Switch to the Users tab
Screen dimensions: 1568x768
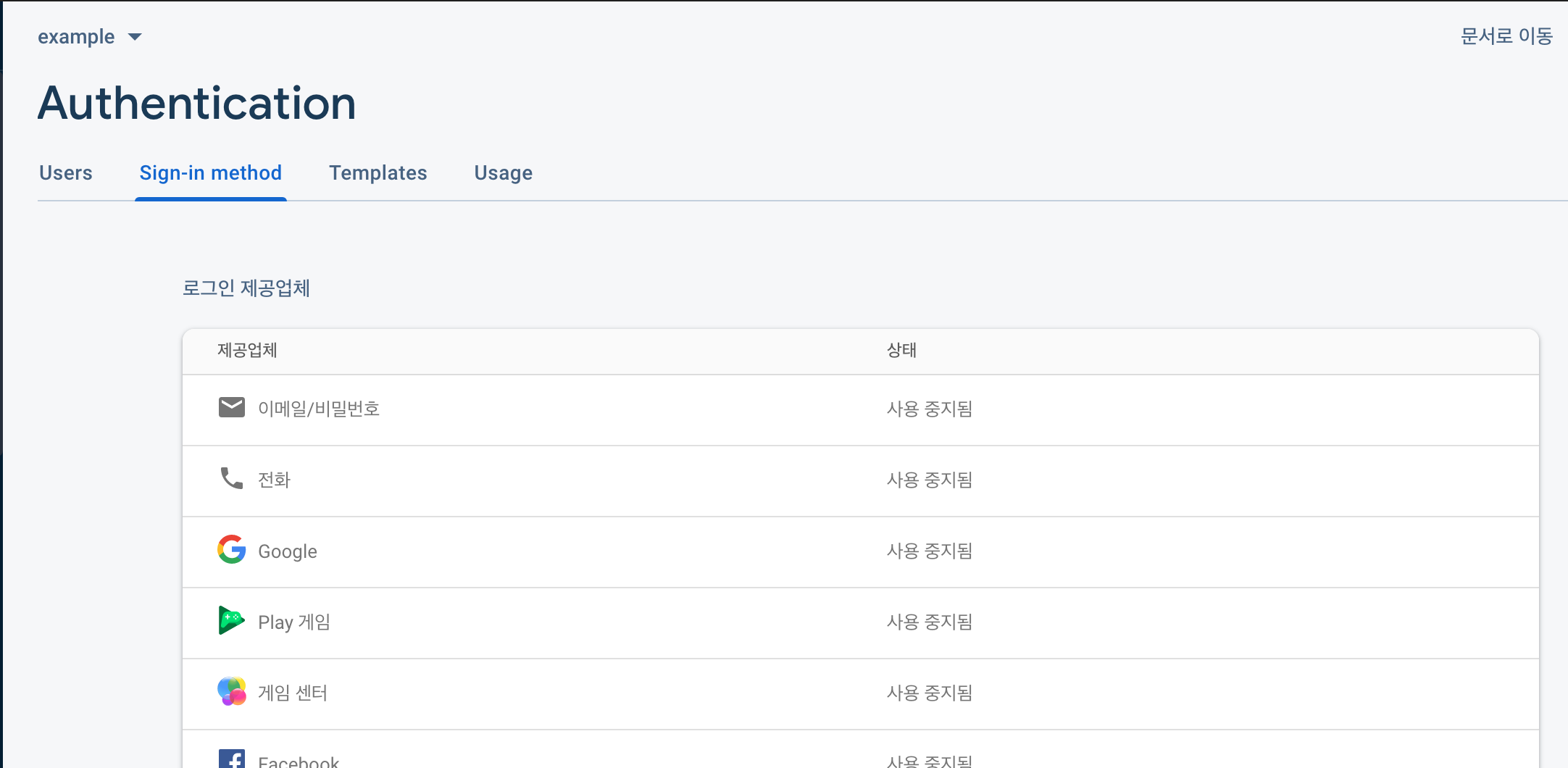[66, 173]
